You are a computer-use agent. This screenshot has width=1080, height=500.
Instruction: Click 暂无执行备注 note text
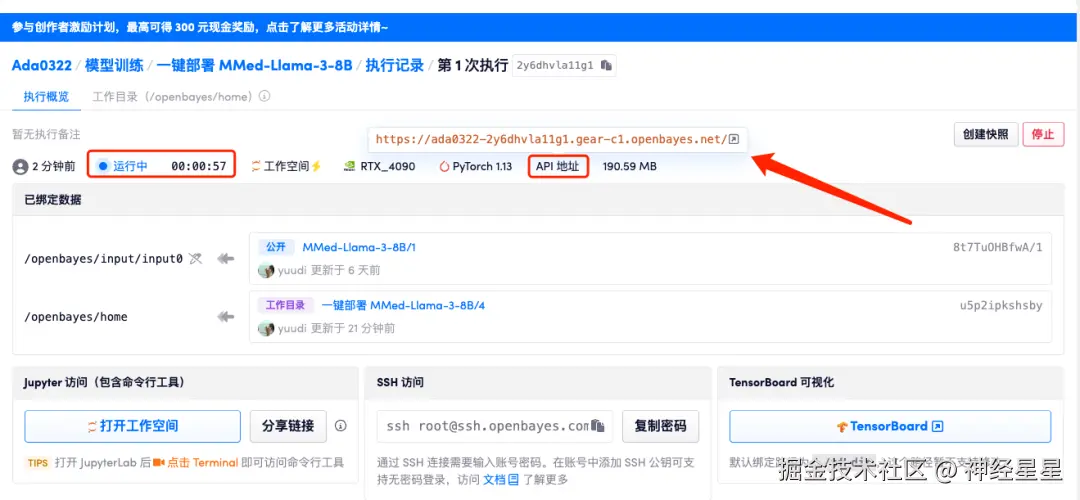point(46,134)
